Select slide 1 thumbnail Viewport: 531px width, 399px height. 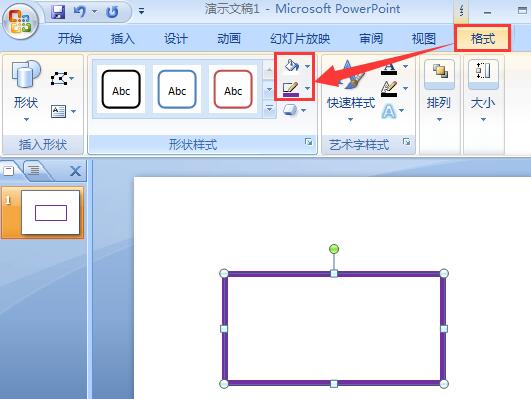(x=50, y=212)
